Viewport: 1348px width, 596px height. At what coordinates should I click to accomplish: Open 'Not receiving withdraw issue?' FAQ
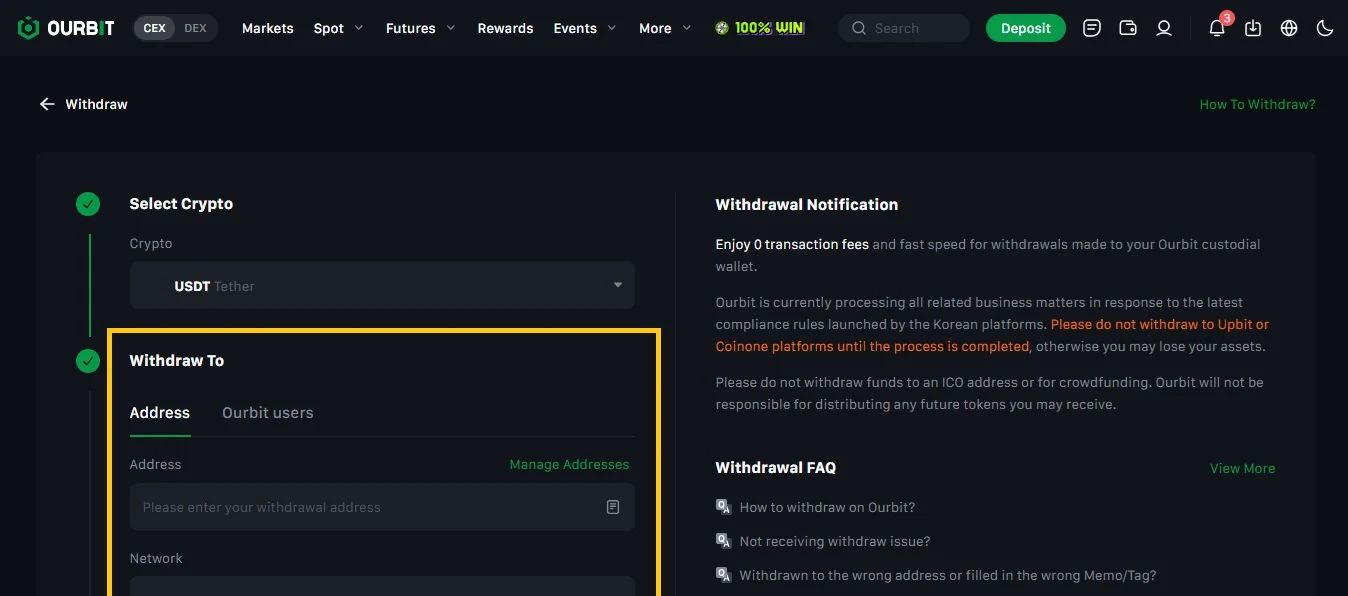(x=835, y=541)
